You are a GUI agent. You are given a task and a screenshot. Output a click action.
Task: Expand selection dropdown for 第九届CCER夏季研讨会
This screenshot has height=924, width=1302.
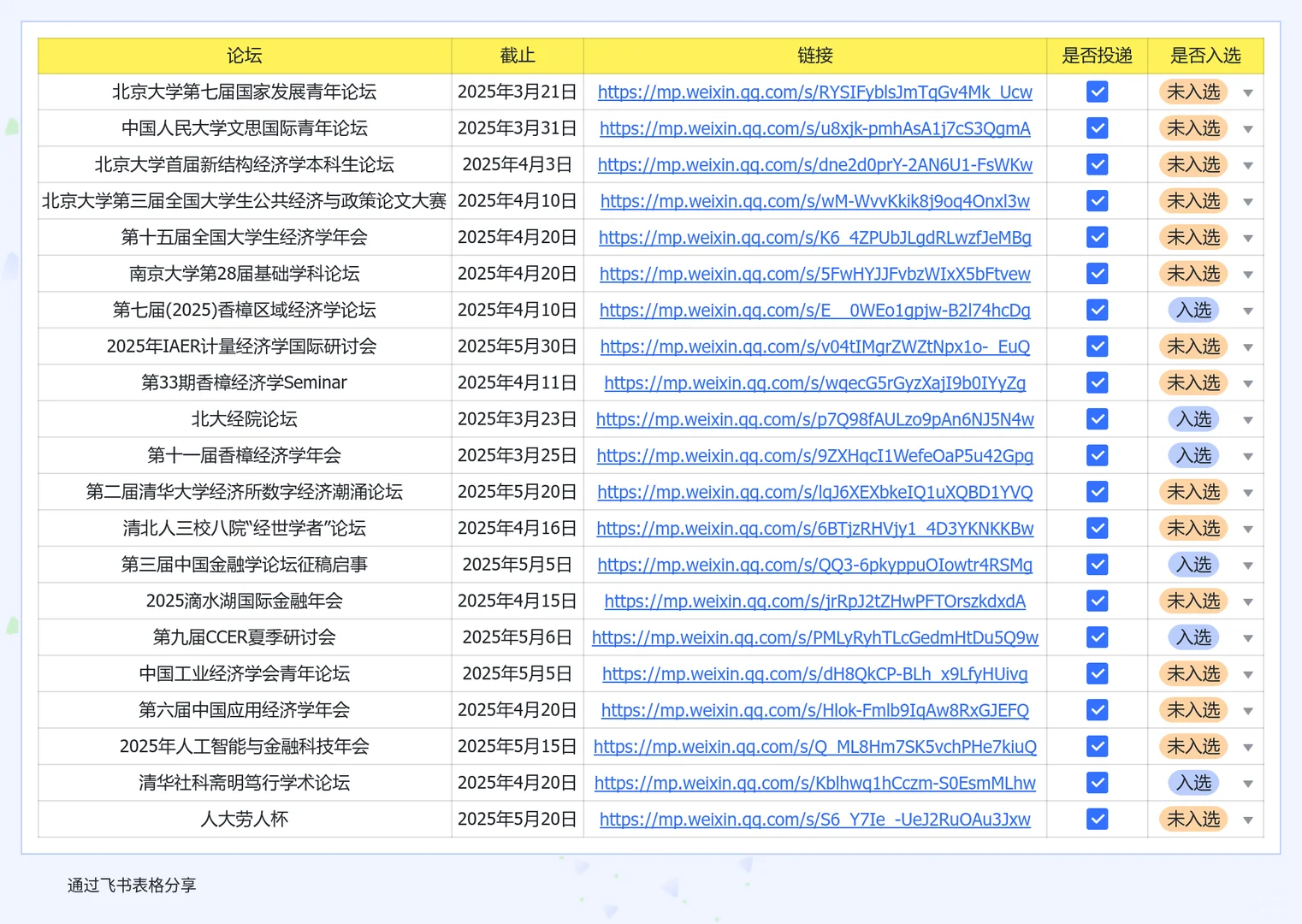pos(1247,637)
